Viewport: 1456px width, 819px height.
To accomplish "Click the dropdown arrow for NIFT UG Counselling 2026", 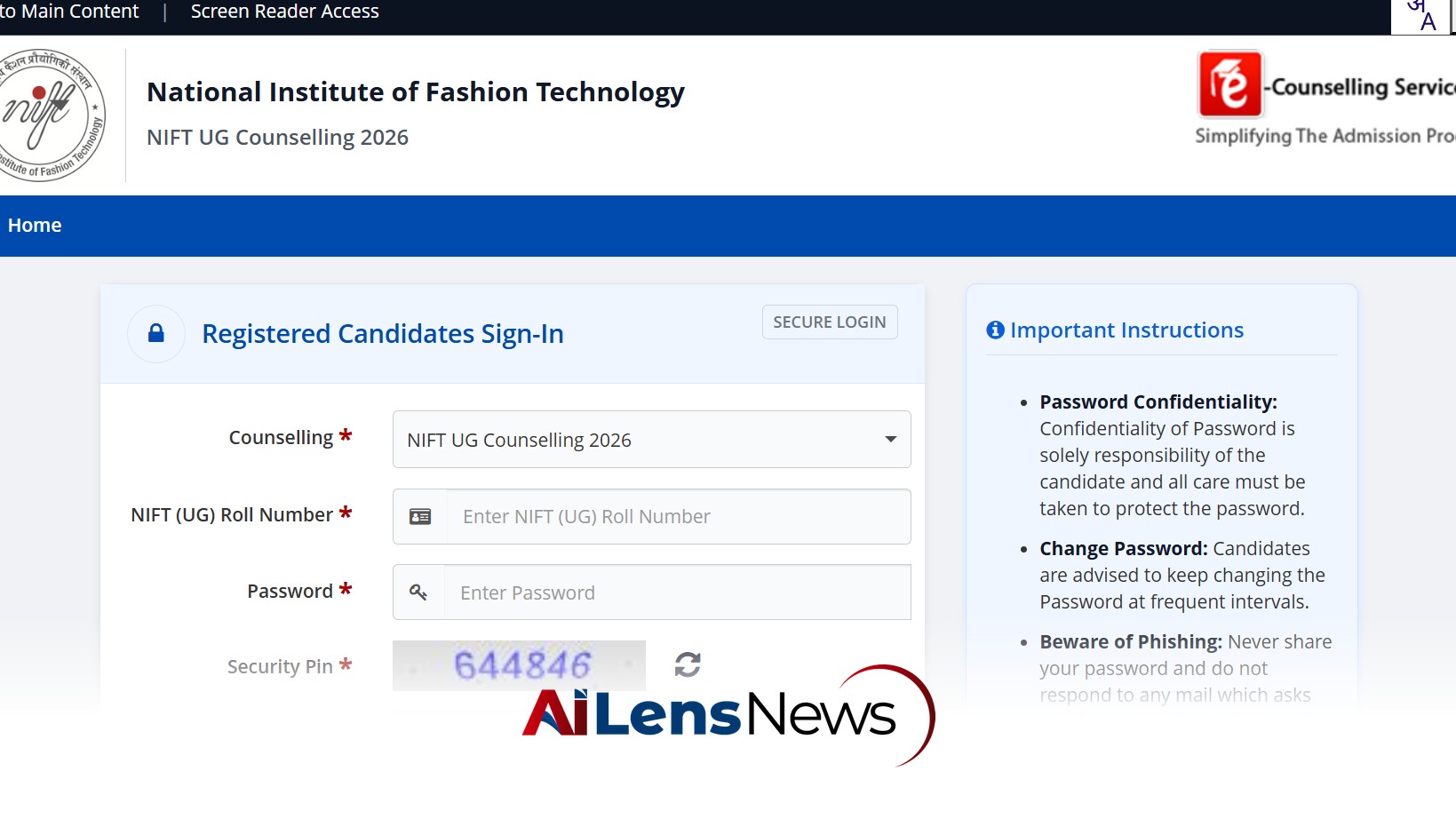I will [x=890, y=439].
